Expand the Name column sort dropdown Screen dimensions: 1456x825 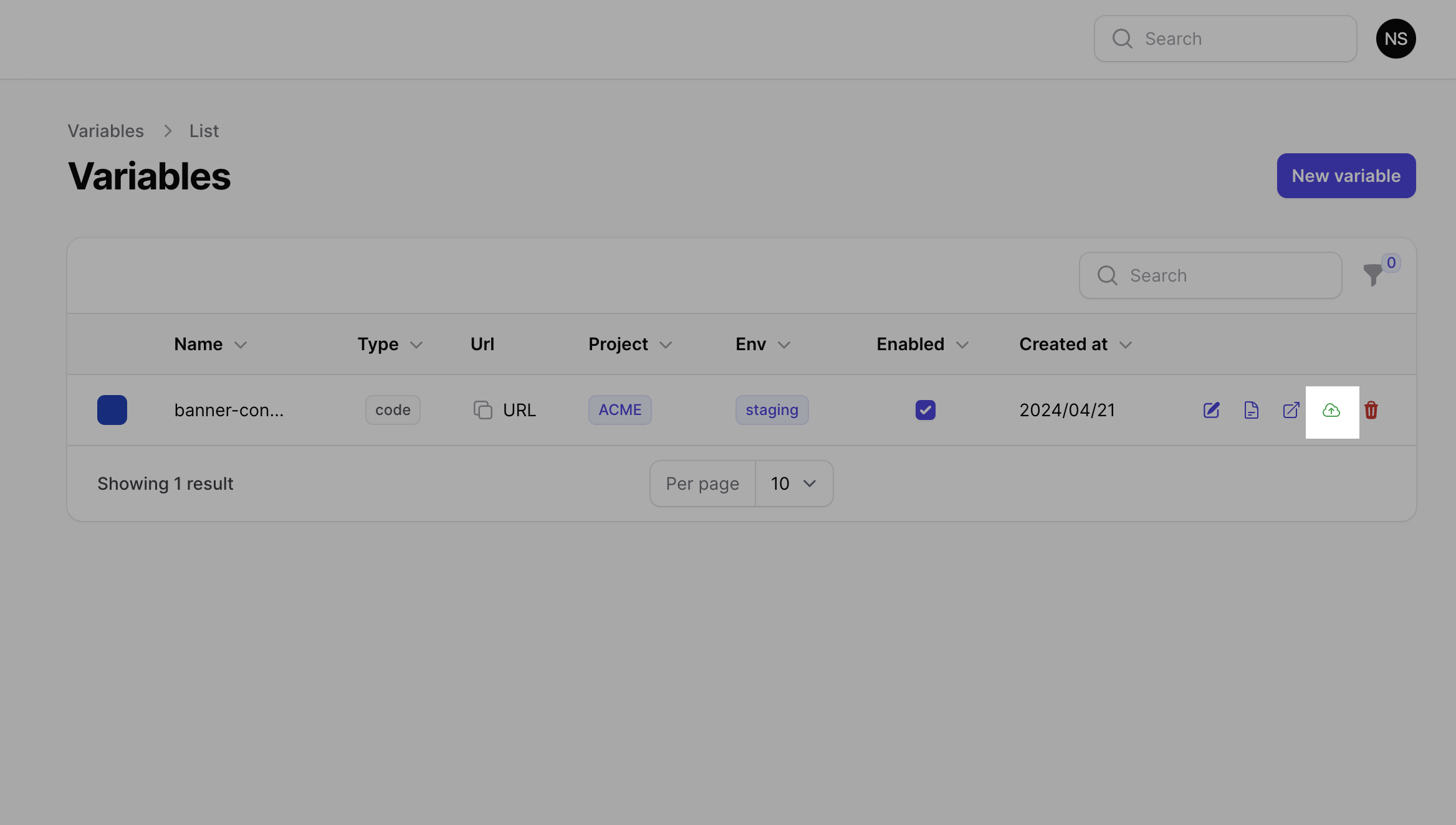pyautogui.click(x=240, y=344)
